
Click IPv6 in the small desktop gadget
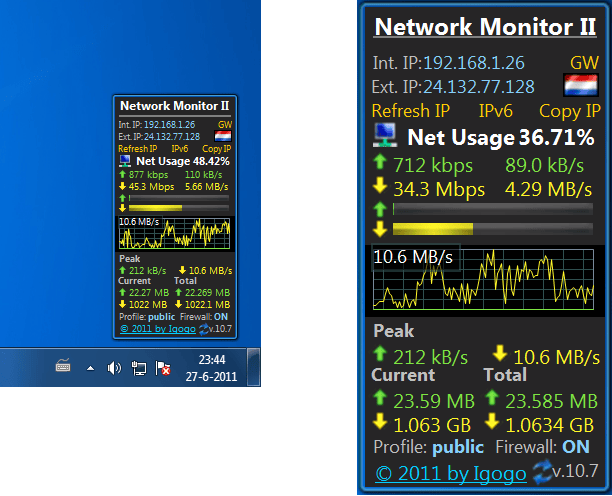pos(180,149)
